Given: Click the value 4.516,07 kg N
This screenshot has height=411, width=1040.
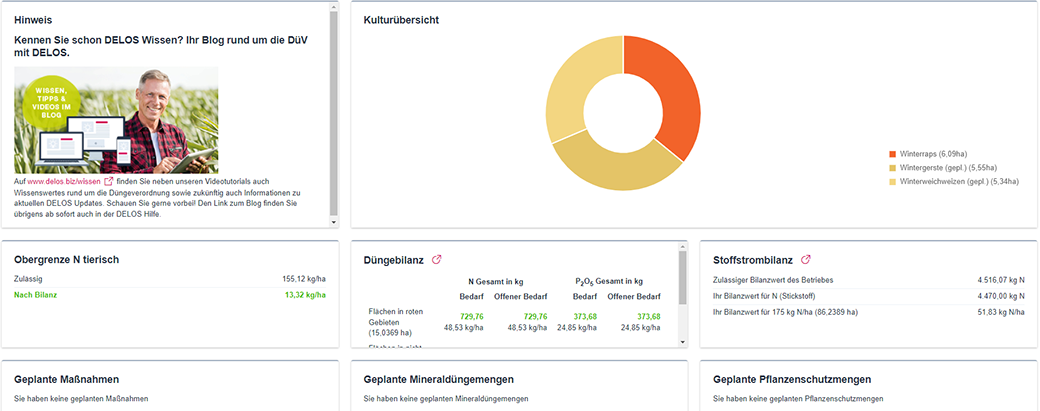Looking at the screenshot, I should [x=1001, y=280].
